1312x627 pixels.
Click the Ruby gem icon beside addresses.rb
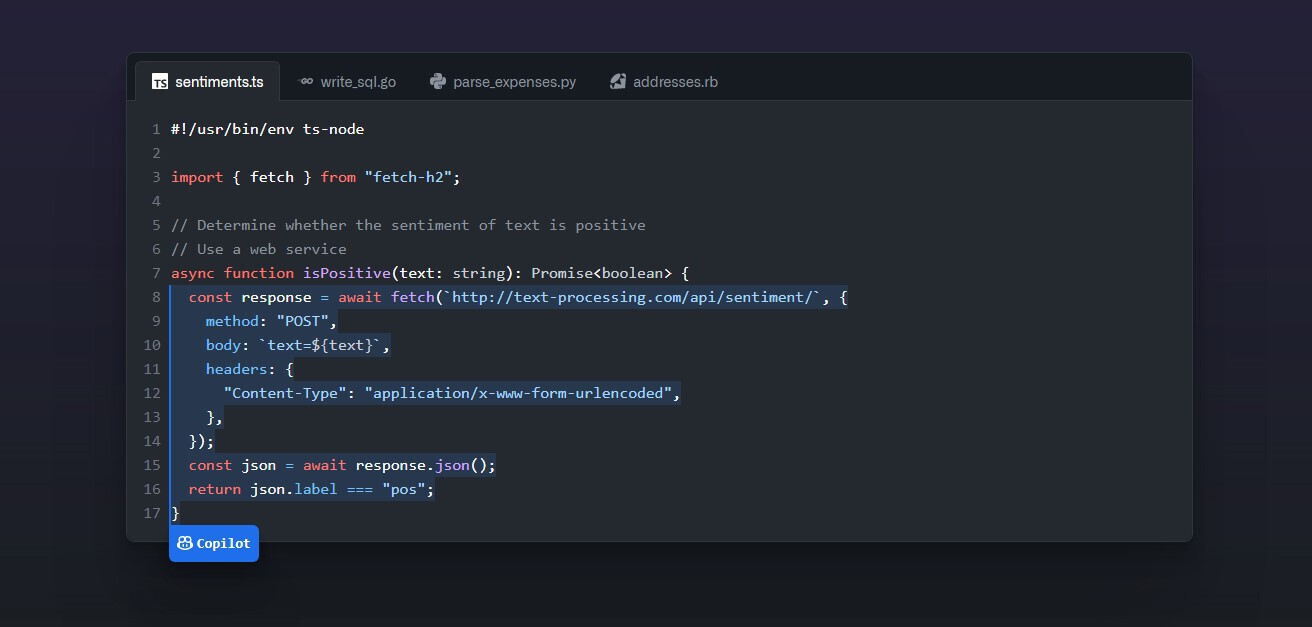[617, 81]
